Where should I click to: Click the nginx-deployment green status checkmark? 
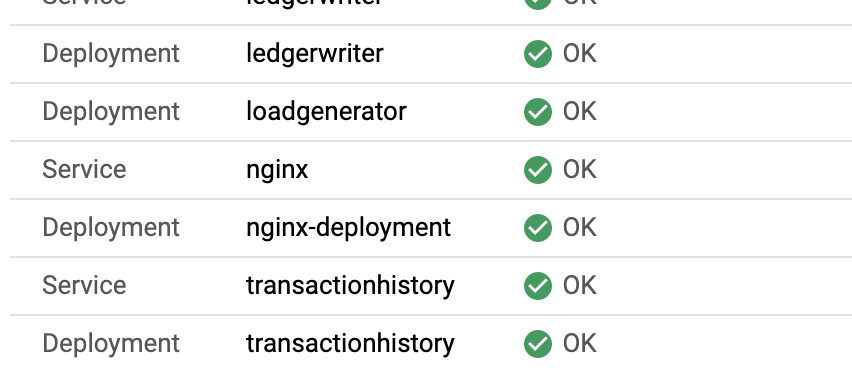tap(537, 228)
